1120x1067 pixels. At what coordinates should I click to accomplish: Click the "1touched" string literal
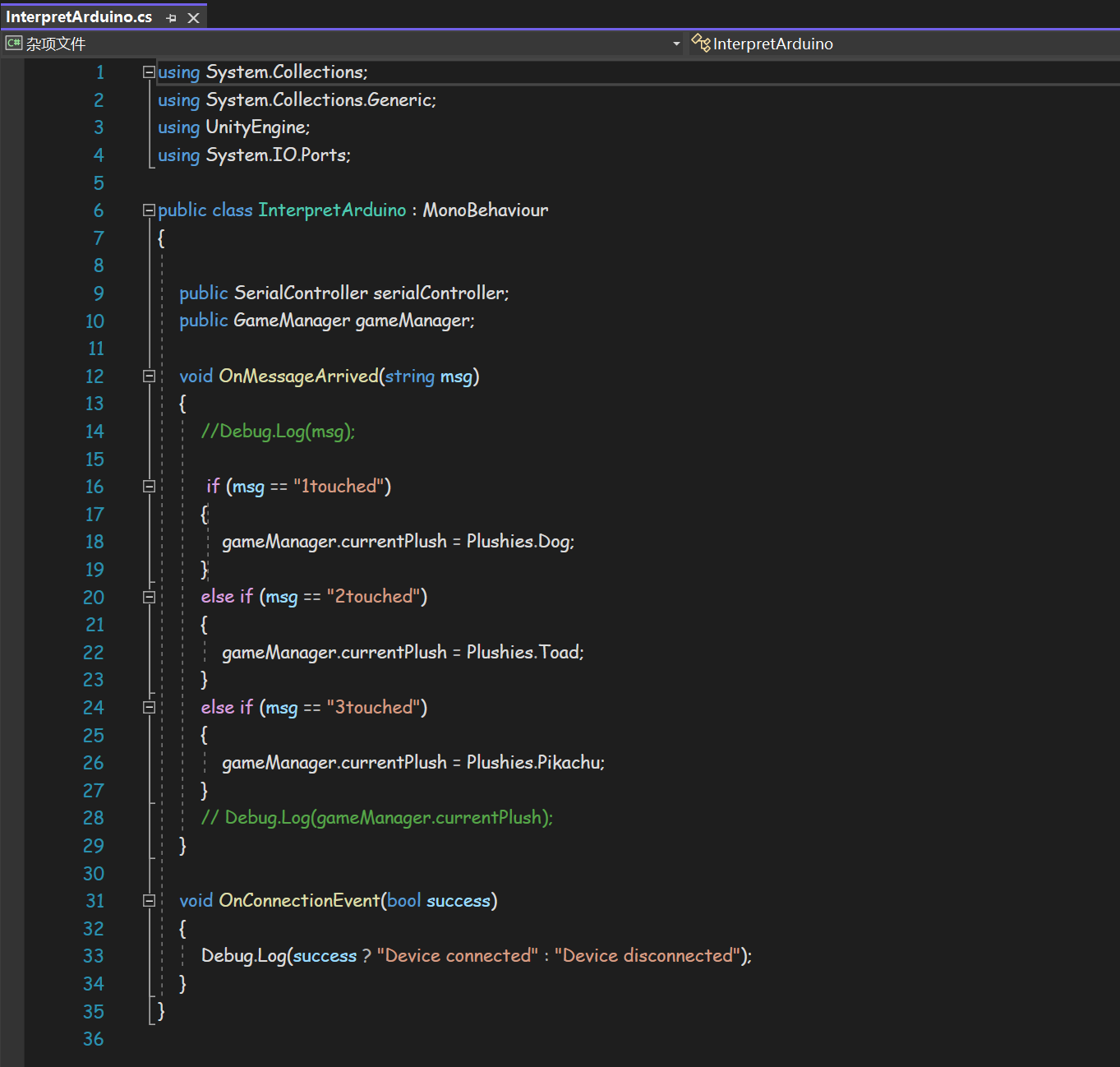338,487
